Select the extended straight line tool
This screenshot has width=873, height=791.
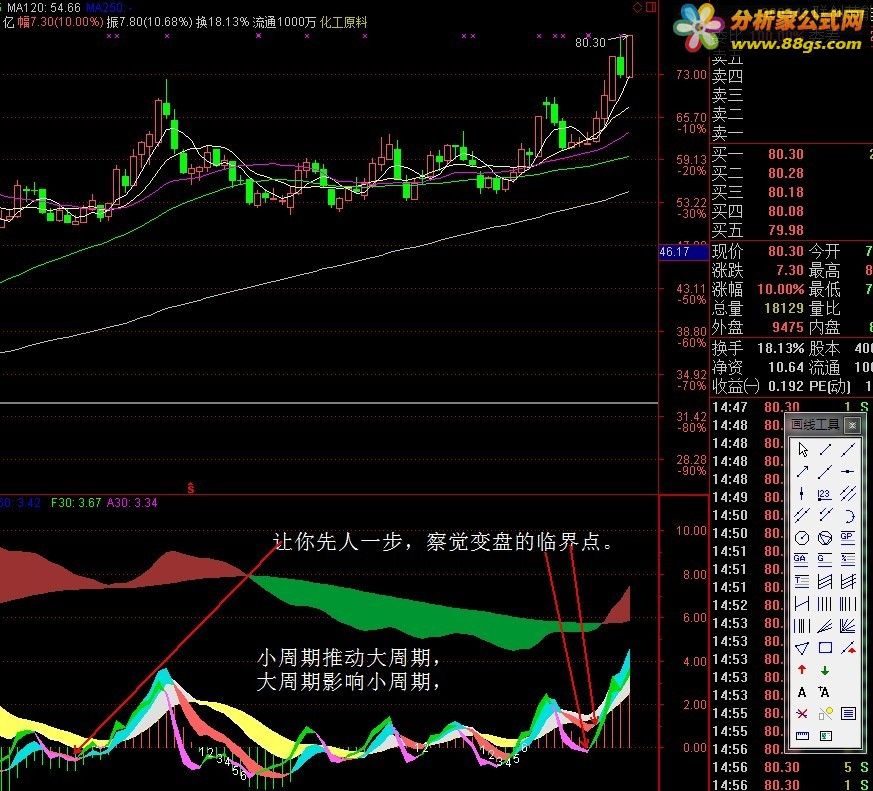pos(848,450)
